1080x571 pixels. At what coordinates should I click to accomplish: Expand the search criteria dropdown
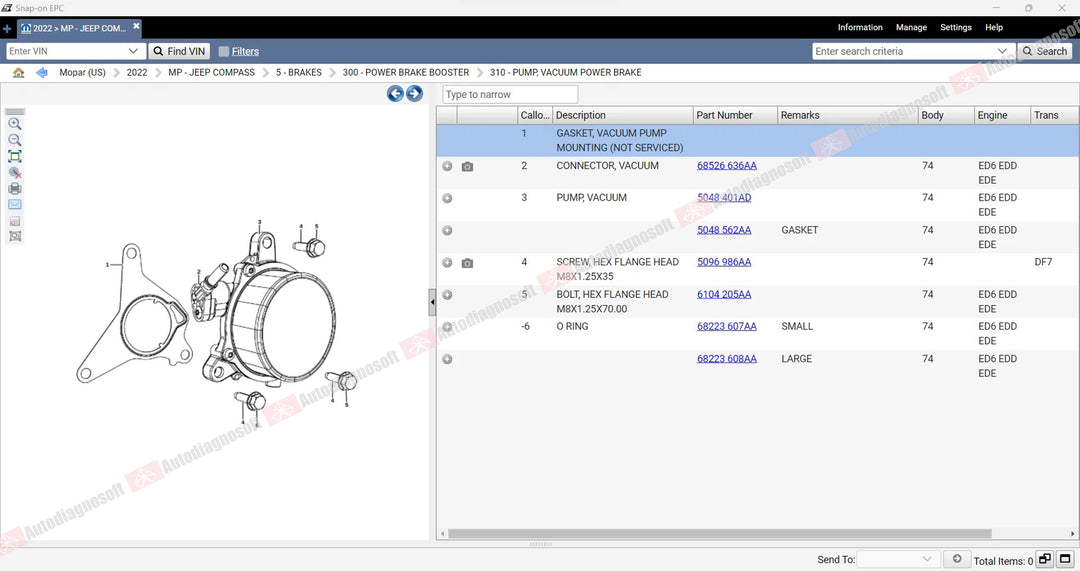click(1002, 51)
